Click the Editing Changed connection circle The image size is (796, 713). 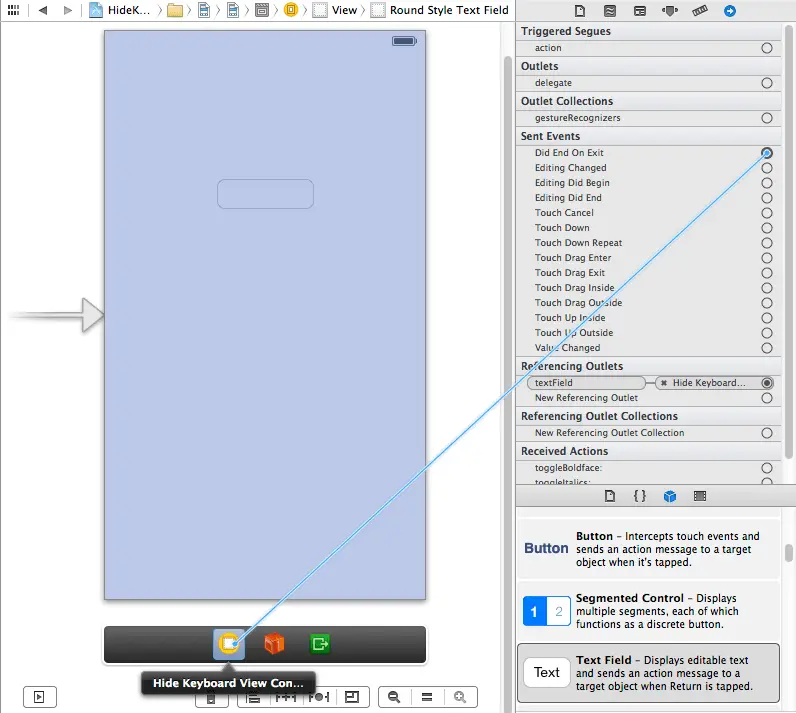[767, 168]
